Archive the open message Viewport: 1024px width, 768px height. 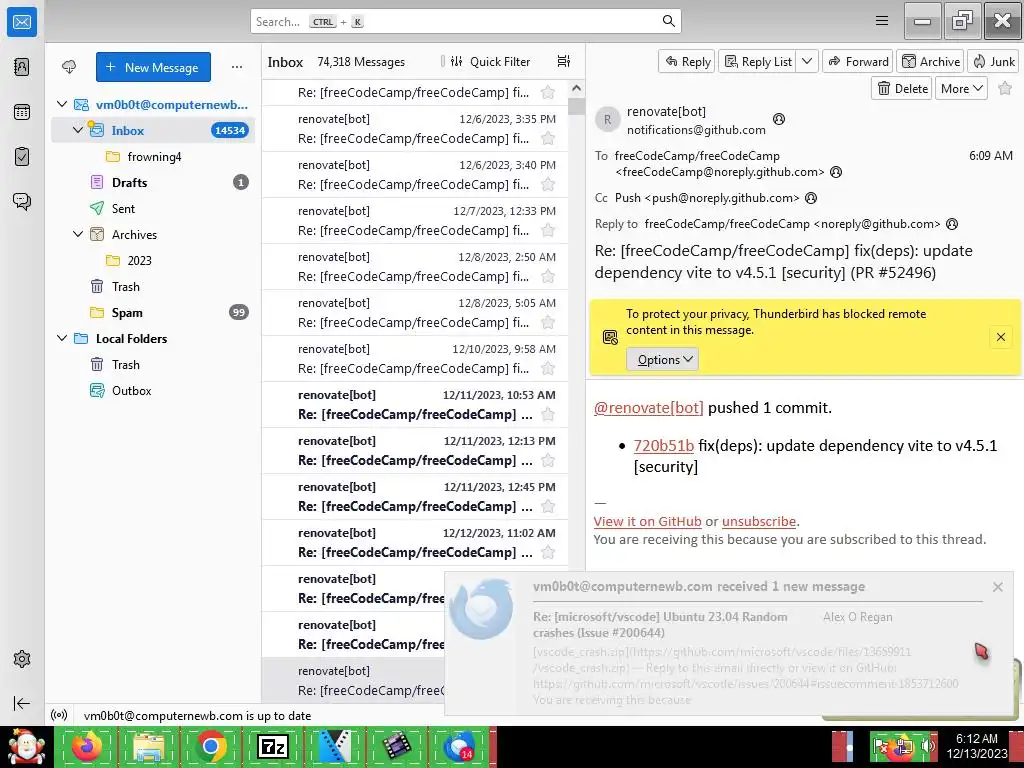(x=931, y=61)
